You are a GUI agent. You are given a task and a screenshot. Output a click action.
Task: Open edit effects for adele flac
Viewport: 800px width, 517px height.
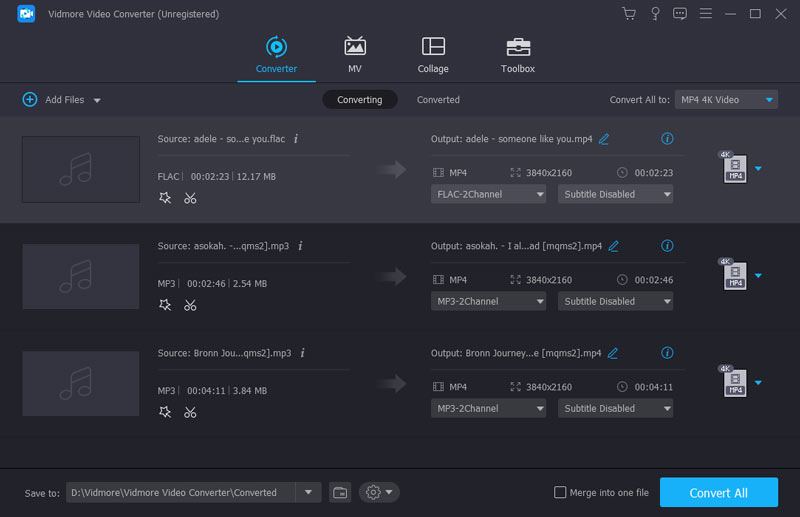(x=165, y=198)
